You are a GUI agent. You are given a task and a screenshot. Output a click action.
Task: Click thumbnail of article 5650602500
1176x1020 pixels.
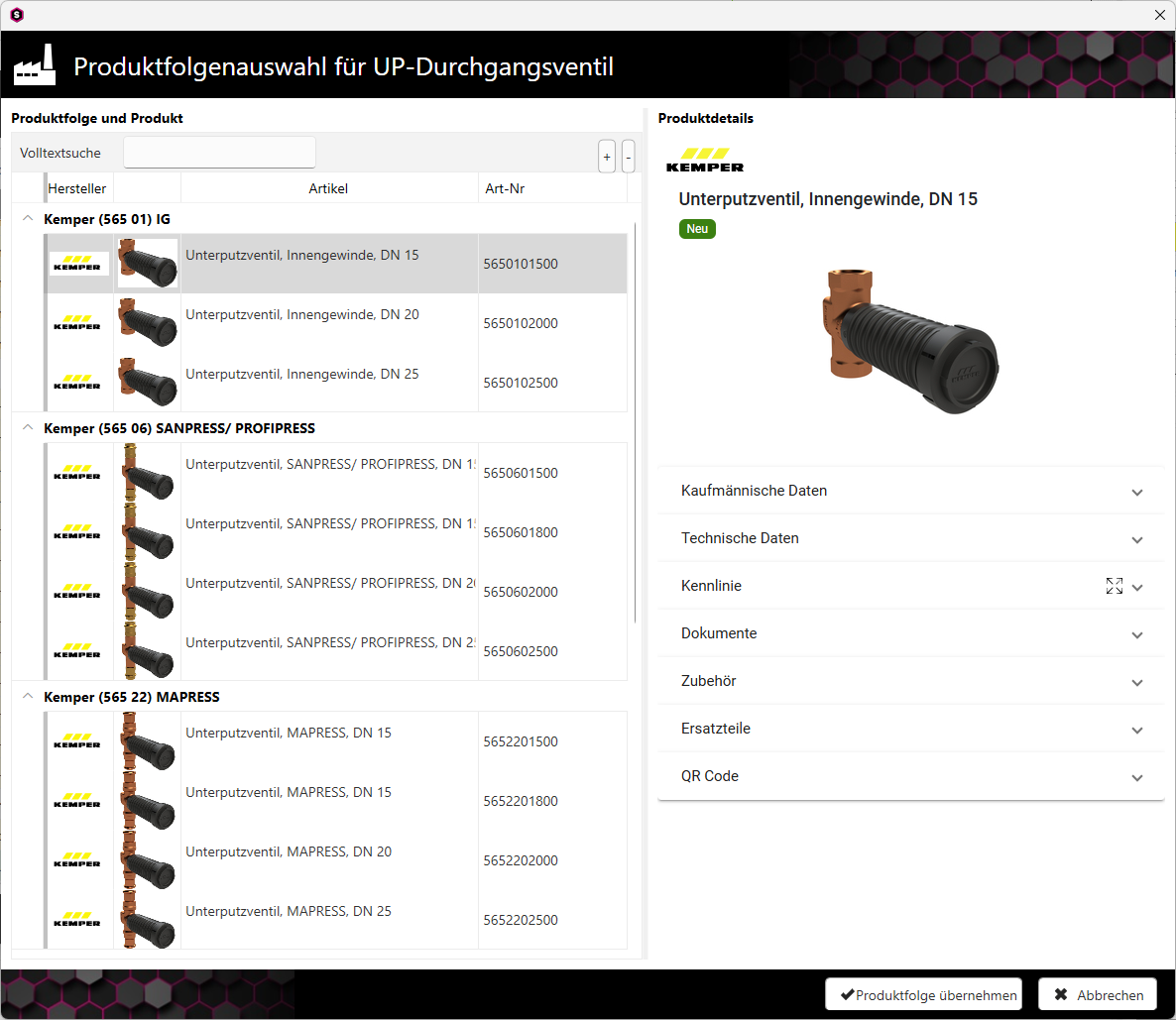pos(148,650)
